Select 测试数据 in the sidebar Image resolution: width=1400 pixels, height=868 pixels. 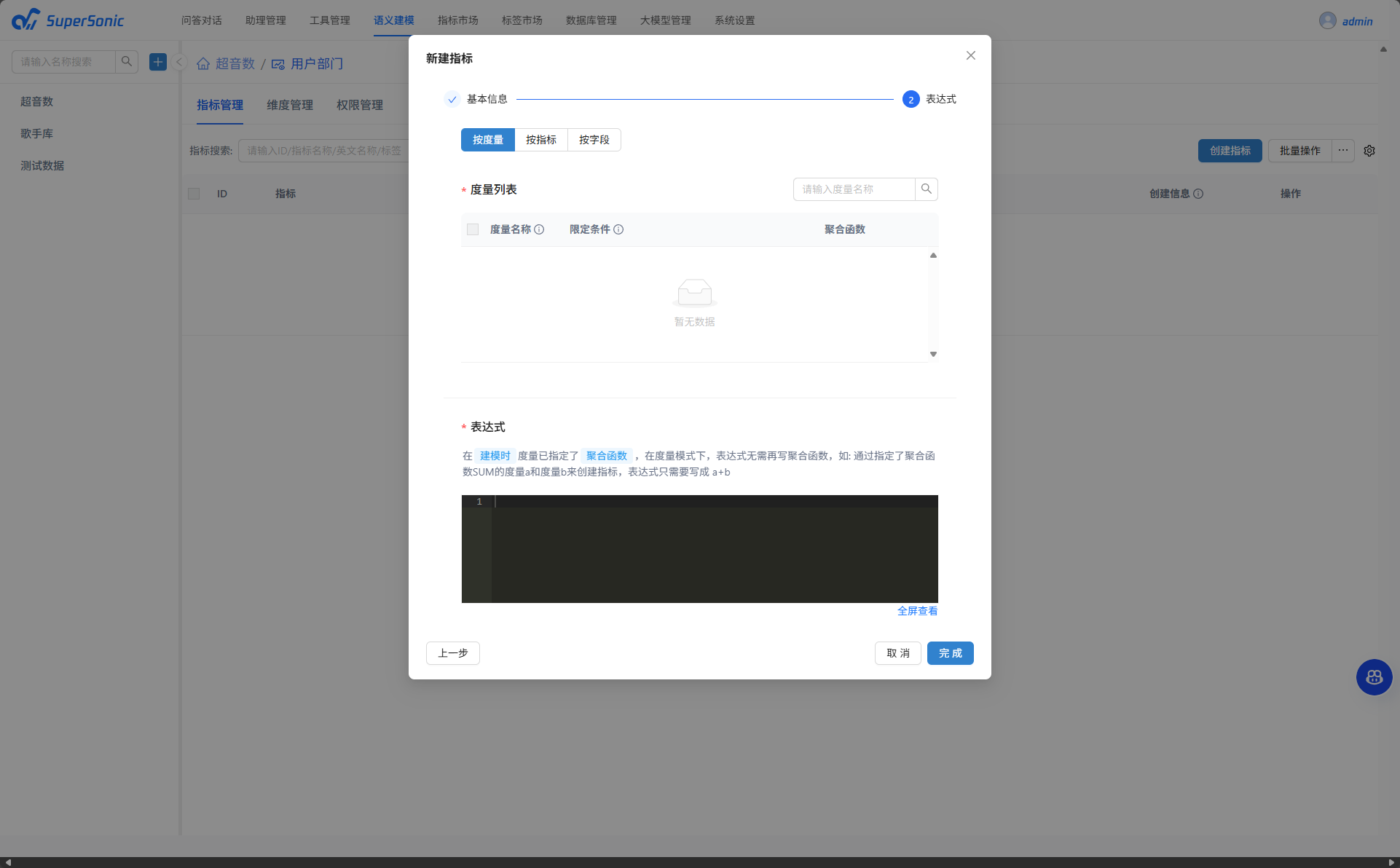pos(42,165)
